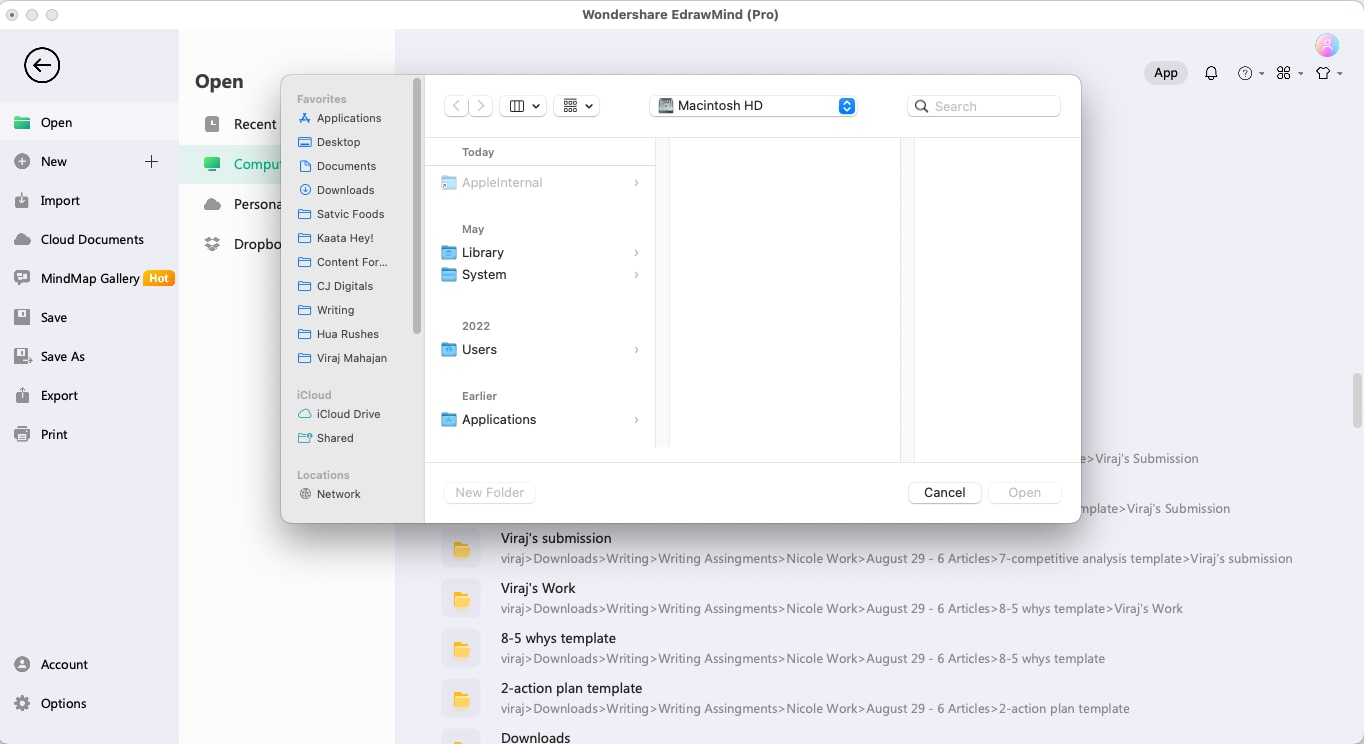Open the notifications bell icon
Screen dimensions: 1364x744
pyautogui.click(x=1211, y=73)
